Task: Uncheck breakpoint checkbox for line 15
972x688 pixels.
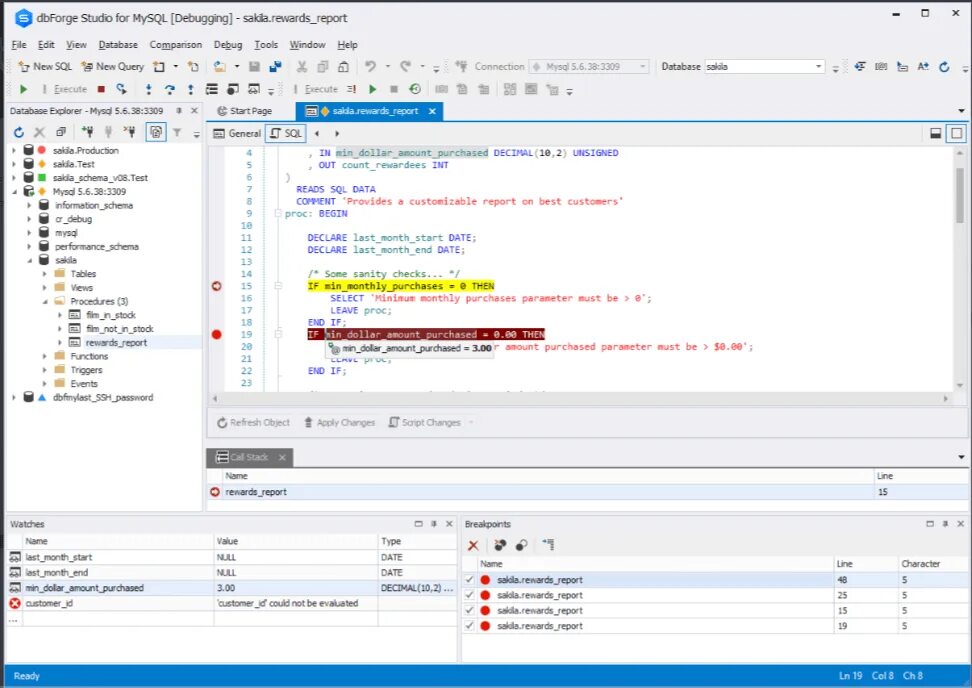Action: [469, 611]
